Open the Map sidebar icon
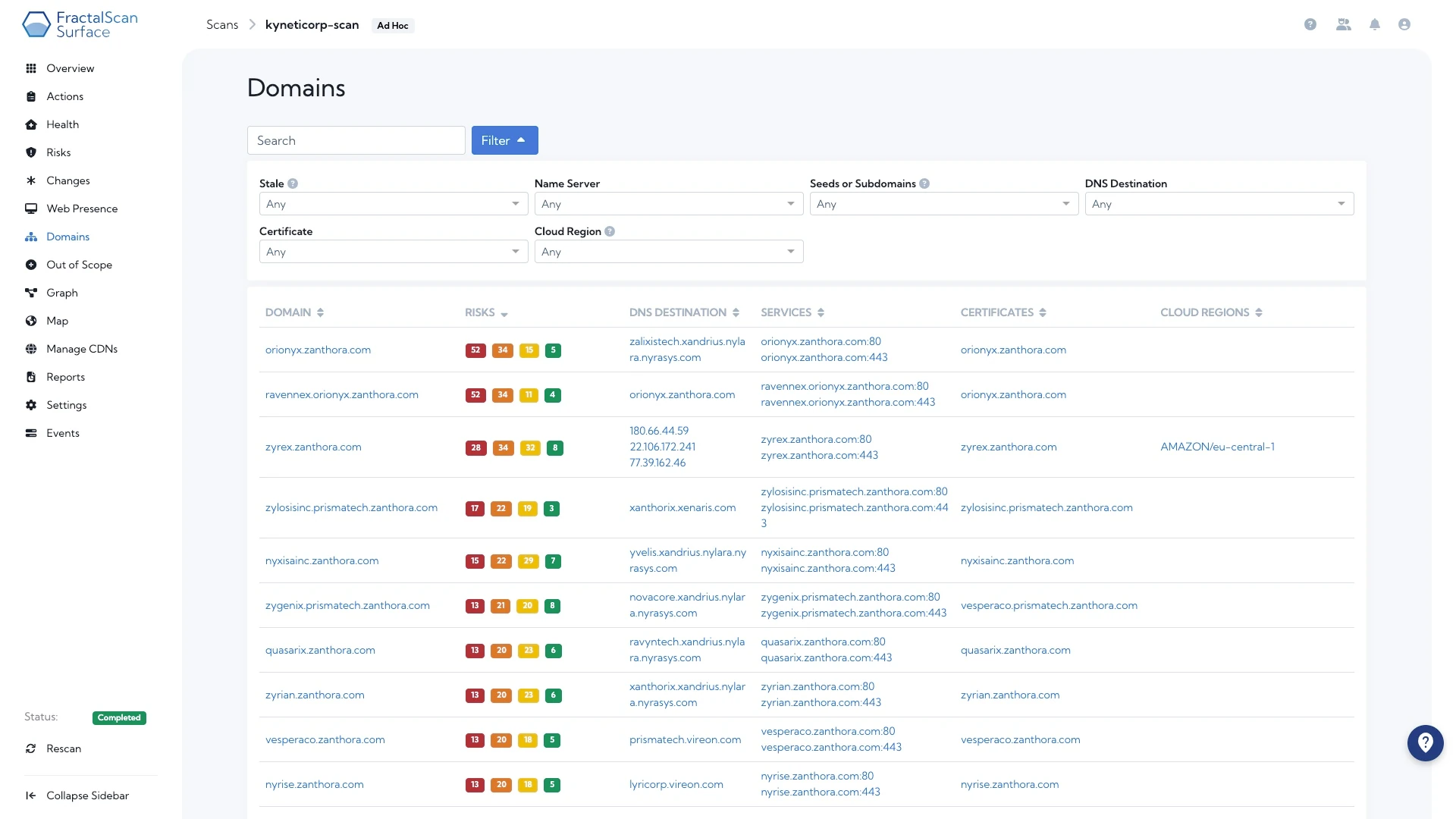Viewport: 1456px width, 819px height. [31, 320]
